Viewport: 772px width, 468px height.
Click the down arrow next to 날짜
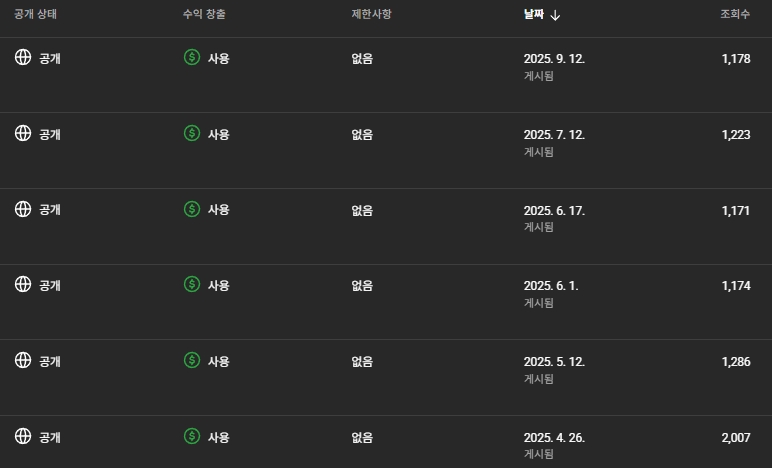point(556,15)
